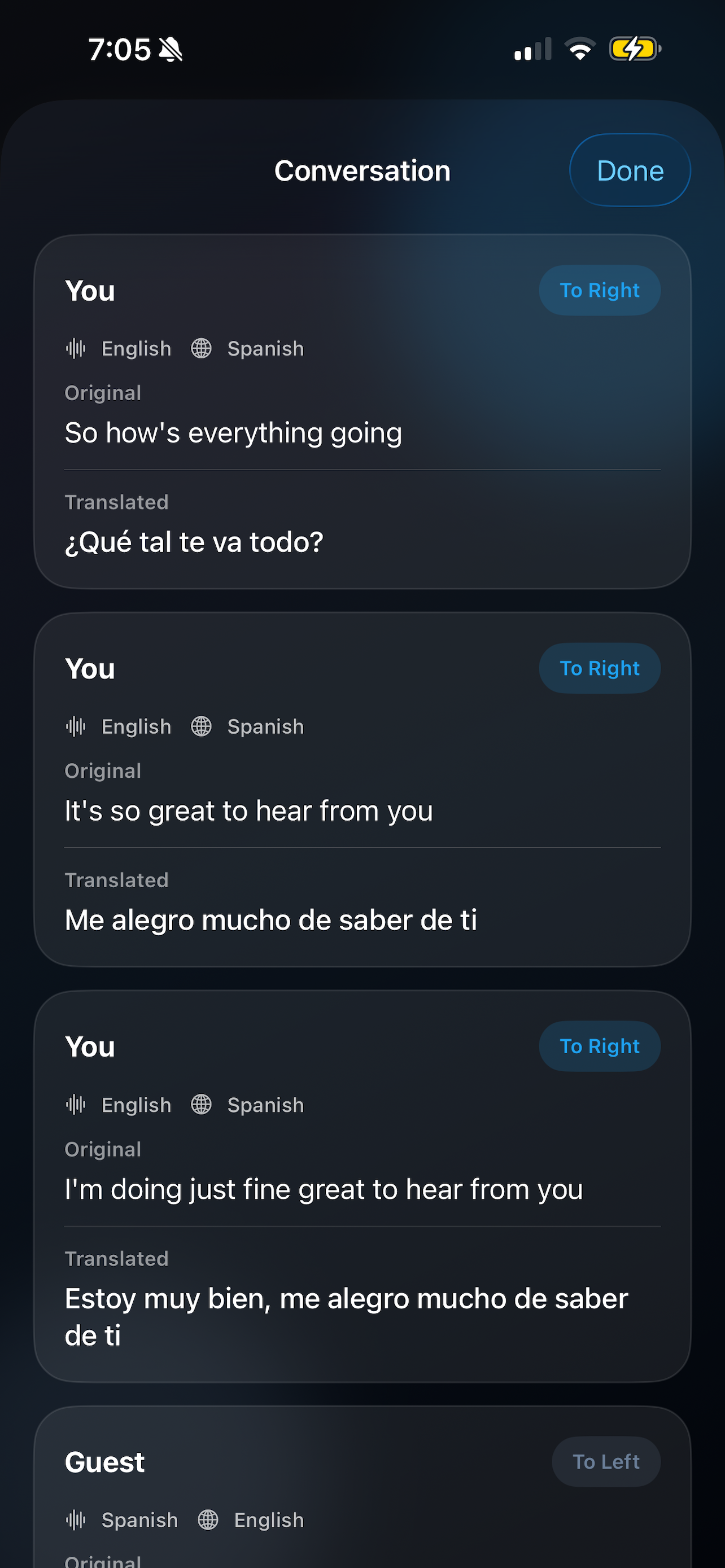Tap the globe icon next to Spanish in first card
725x1568 pixels.
(201, 348)
